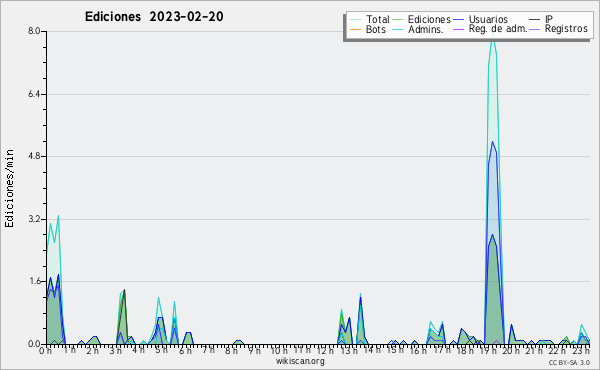This screenshot has height=370, width=600.
Task: Click the 'Registros' legend label
Action: pyautogui.click(x=566, y=29)
